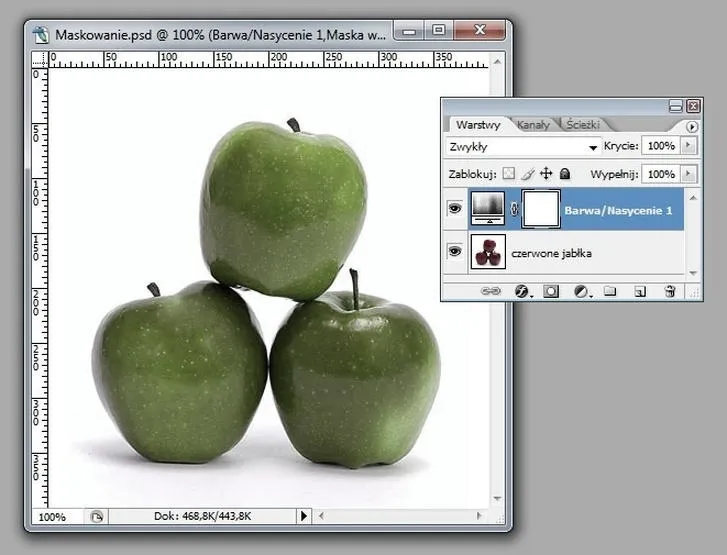
Task: Select the czerwone jabłka layer name
Action: [x=551, y=253]
